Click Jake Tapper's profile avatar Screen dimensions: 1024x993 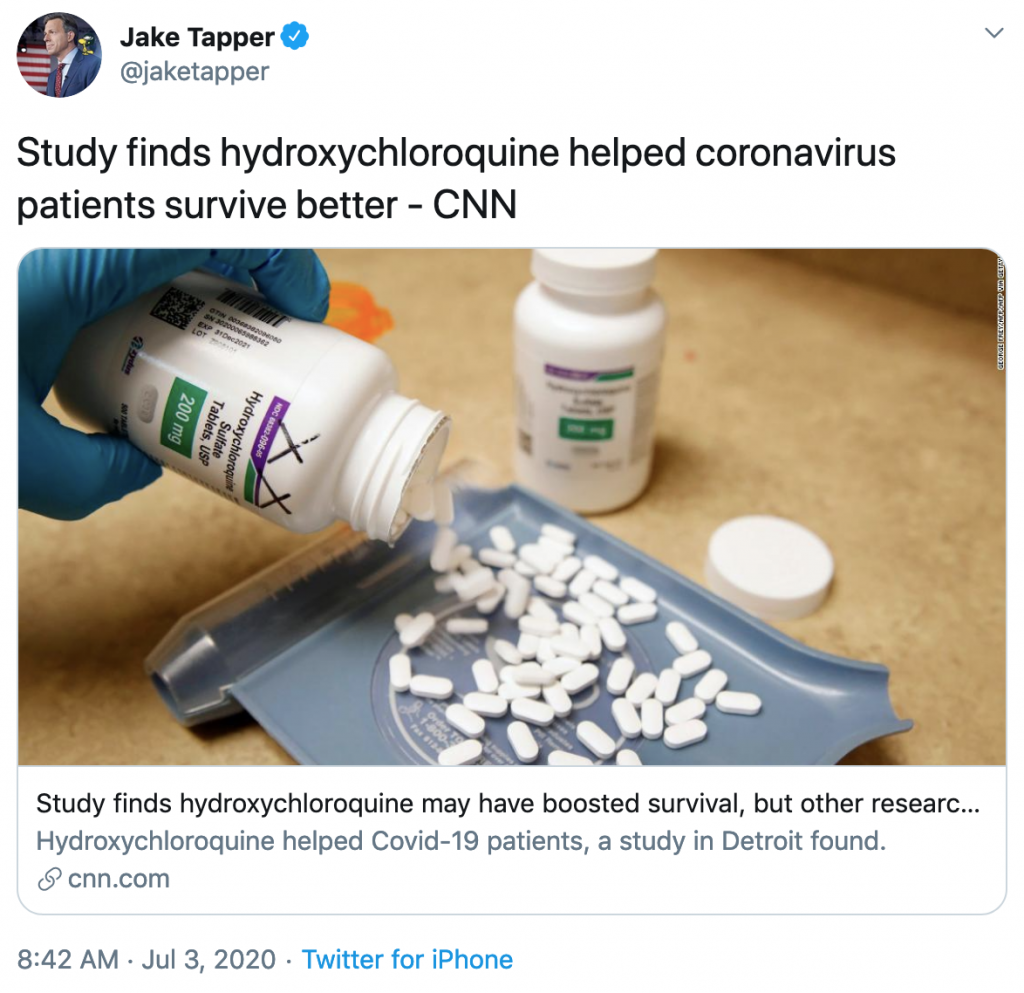pos(59,55)
